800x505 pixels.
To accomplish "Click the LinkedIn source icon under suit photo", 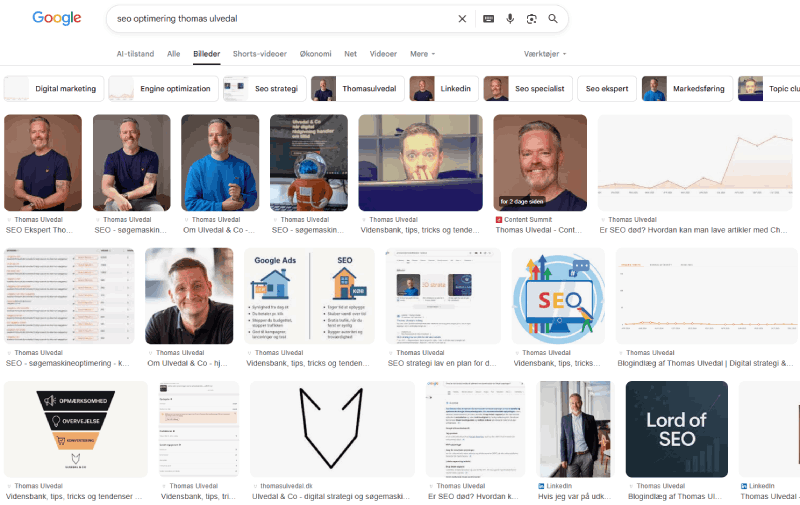I will point(541,486).
